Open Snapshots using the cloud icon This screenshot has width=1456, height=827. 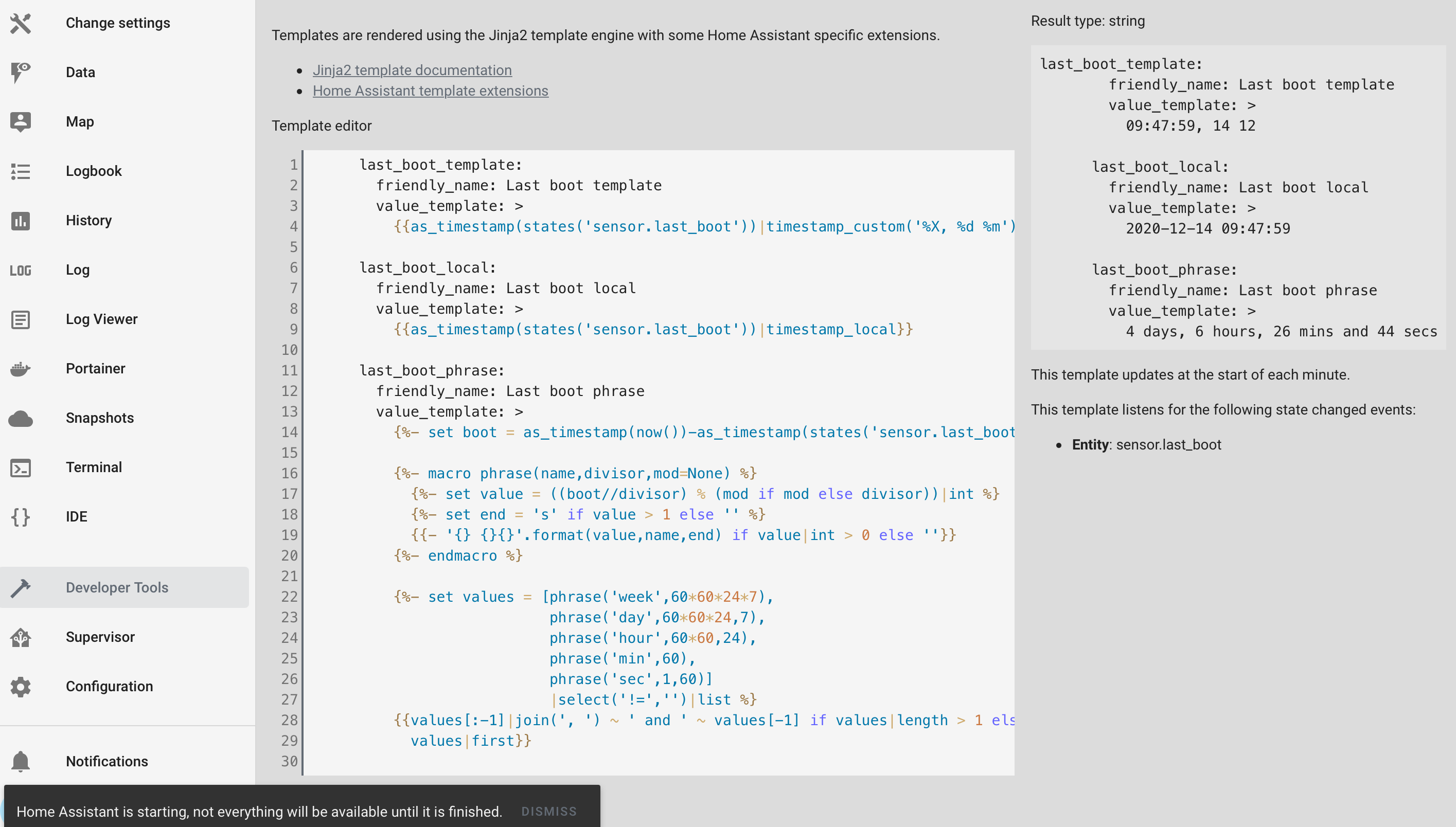(21, 418)
